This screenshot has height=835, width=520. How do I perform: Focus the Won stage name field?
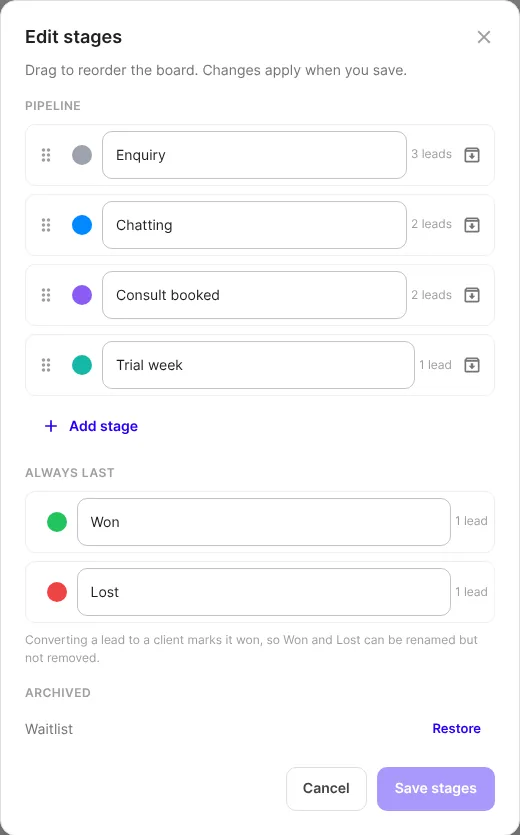(264, 522)
